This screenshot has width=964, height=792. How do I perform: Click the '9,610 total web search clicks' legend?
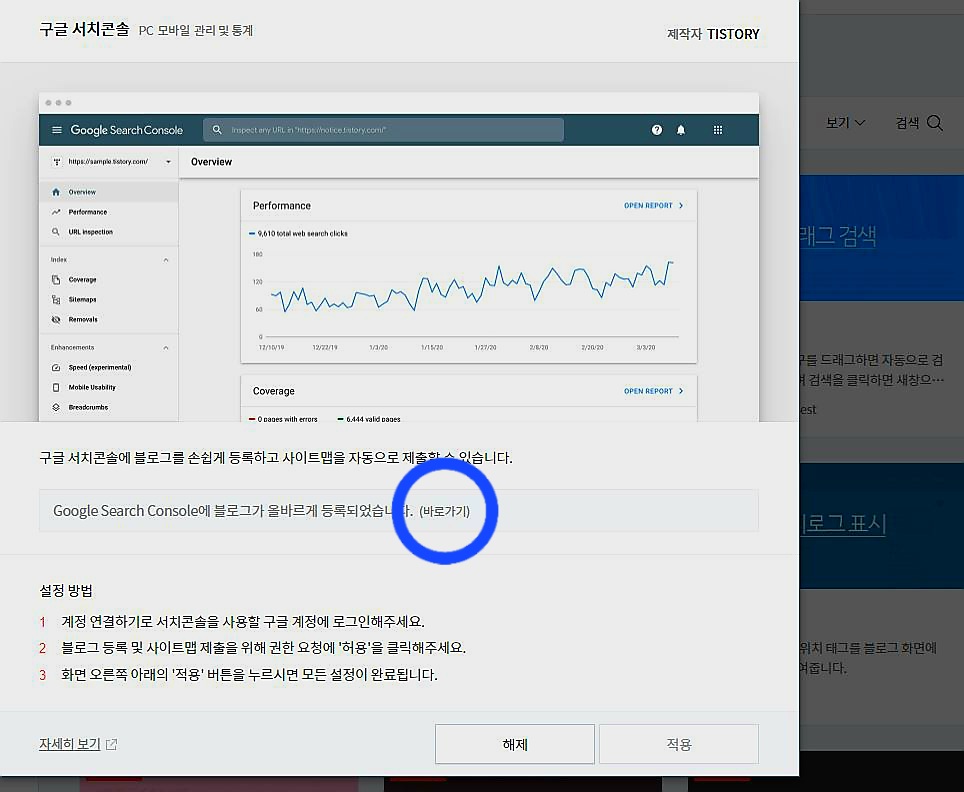tap(298, 234)
